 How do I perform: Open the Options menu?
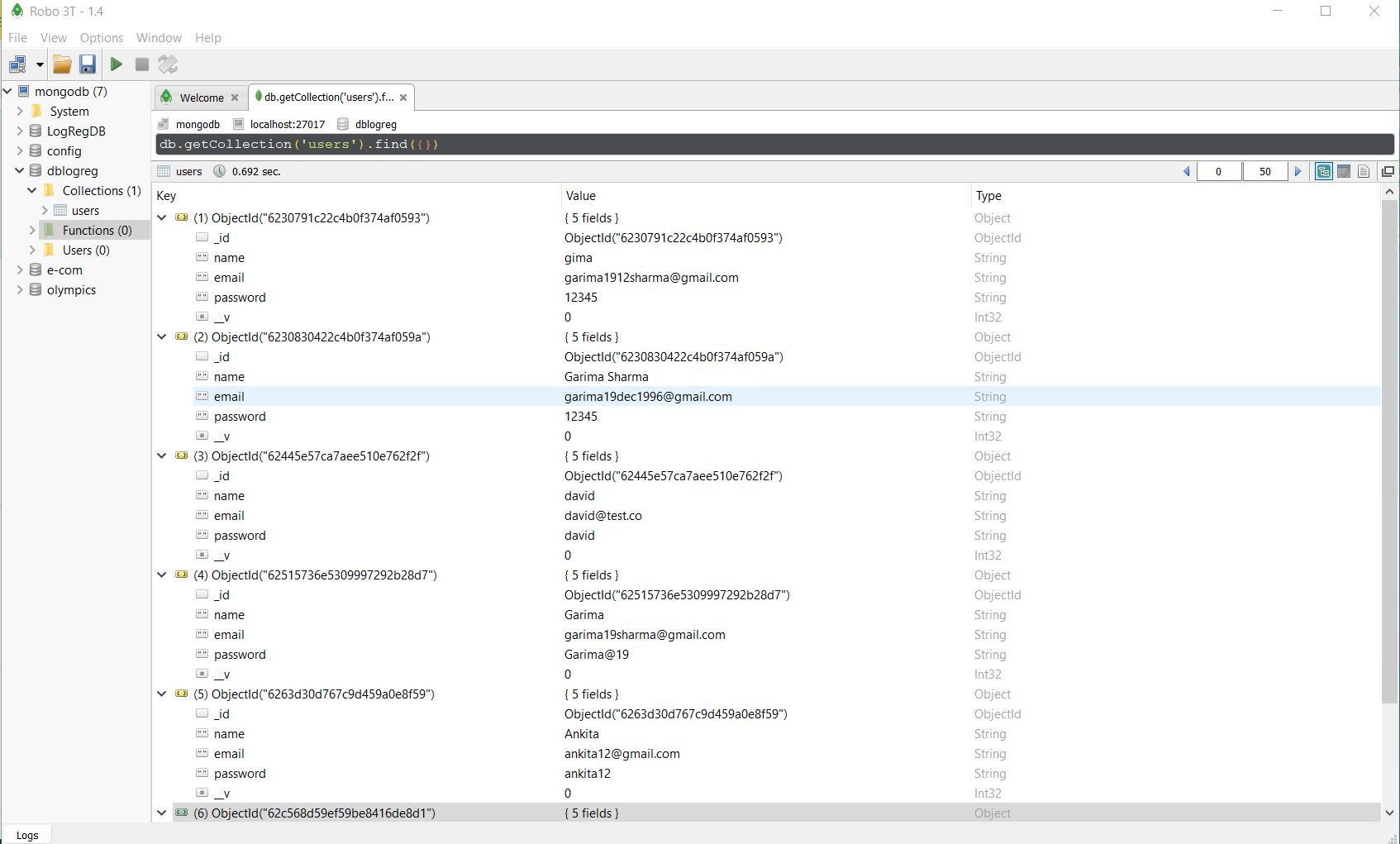pyautogui.click(x=101, y=37)
